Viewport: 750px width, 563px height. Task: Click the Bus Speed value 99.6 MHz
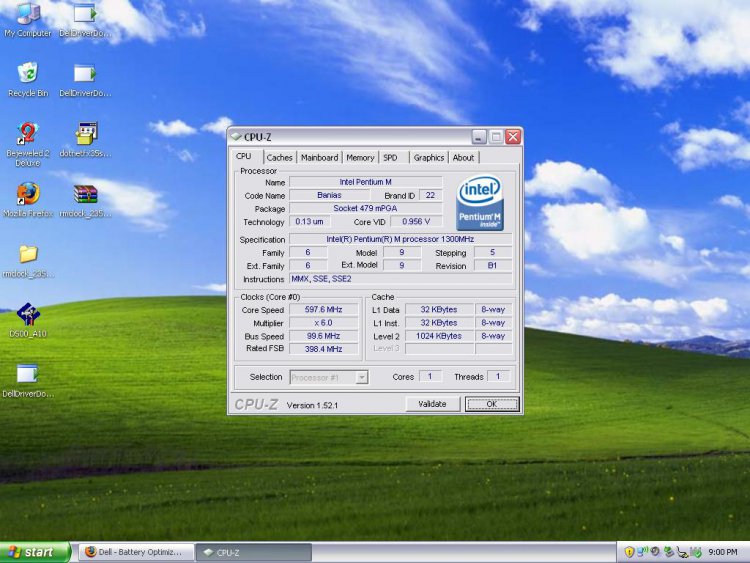click(x=323, y=336)
